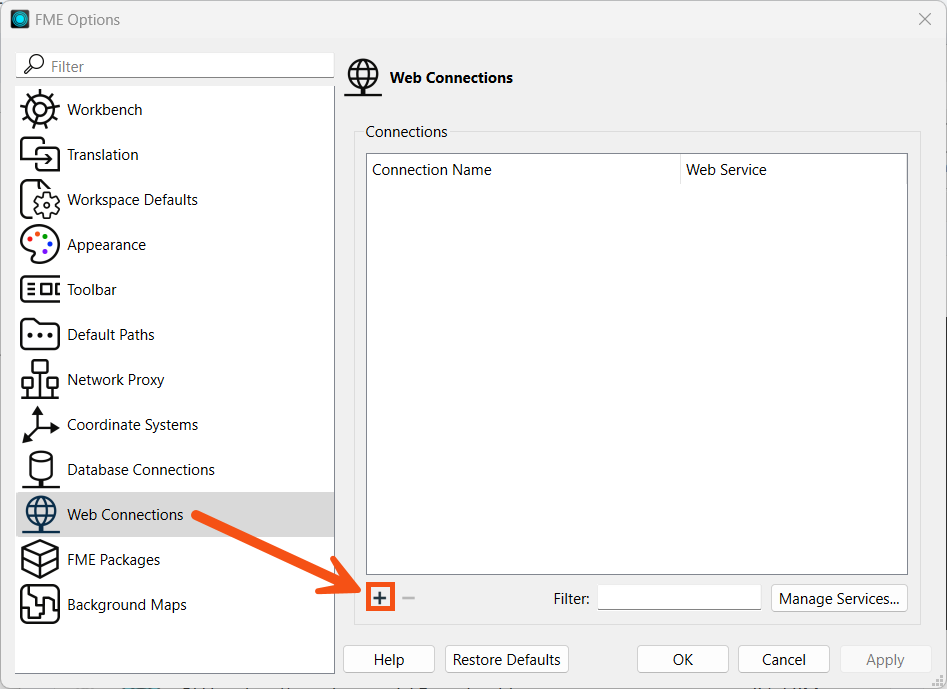Click the connections Filter text field
This screenshot has height=689, width=947.
[679, 598]
